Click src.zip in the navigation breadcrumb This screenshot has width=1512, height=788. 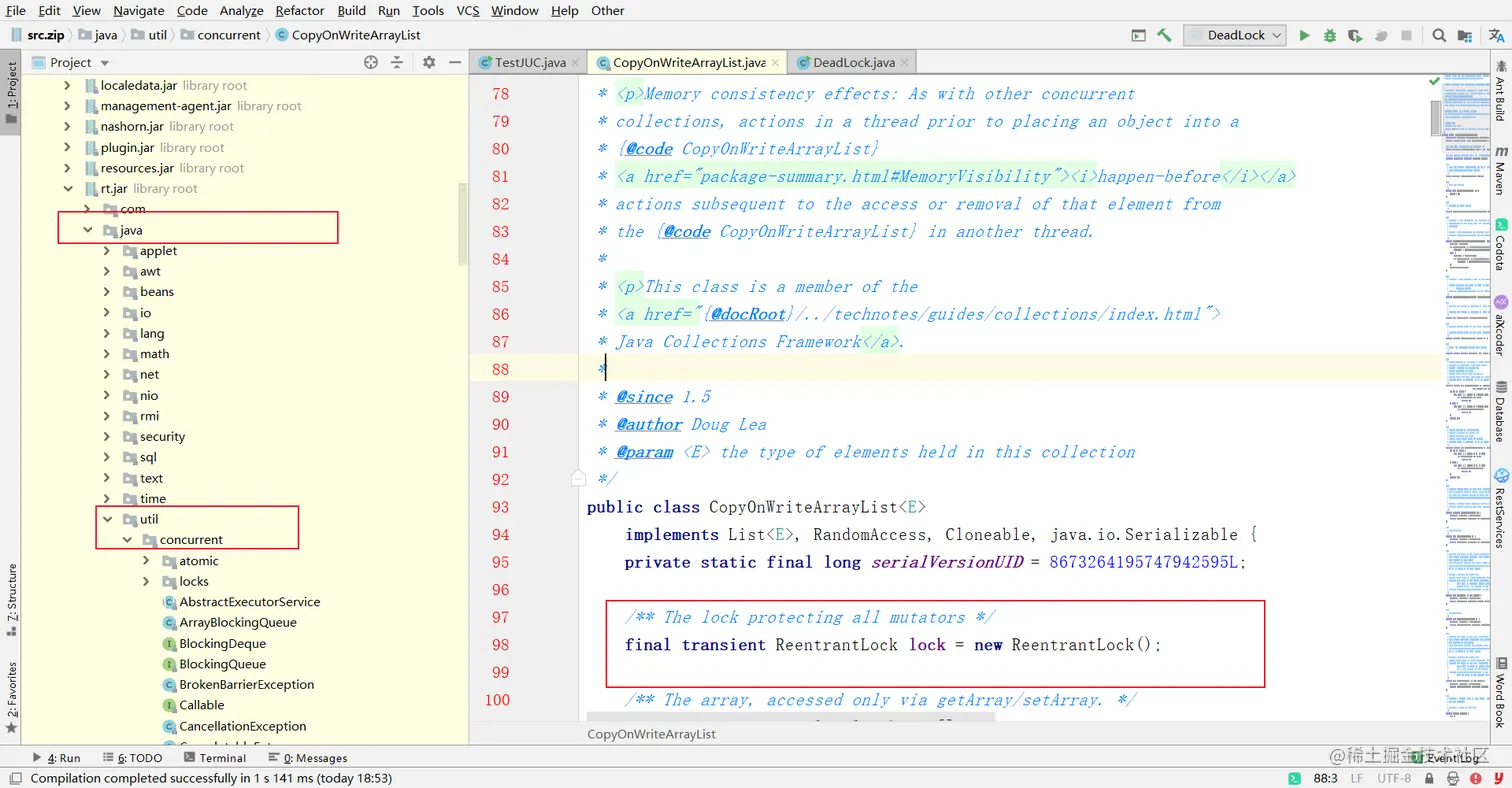[38, 35]
